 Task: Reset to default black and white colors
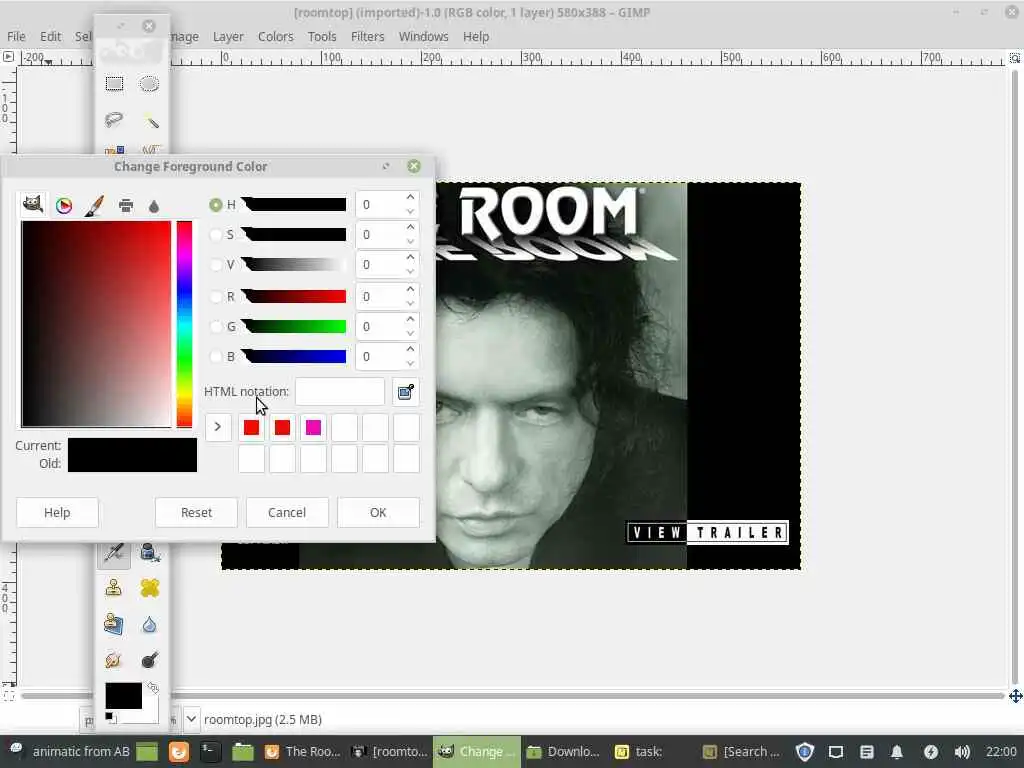pyautogui.click(x=110, y=718)
